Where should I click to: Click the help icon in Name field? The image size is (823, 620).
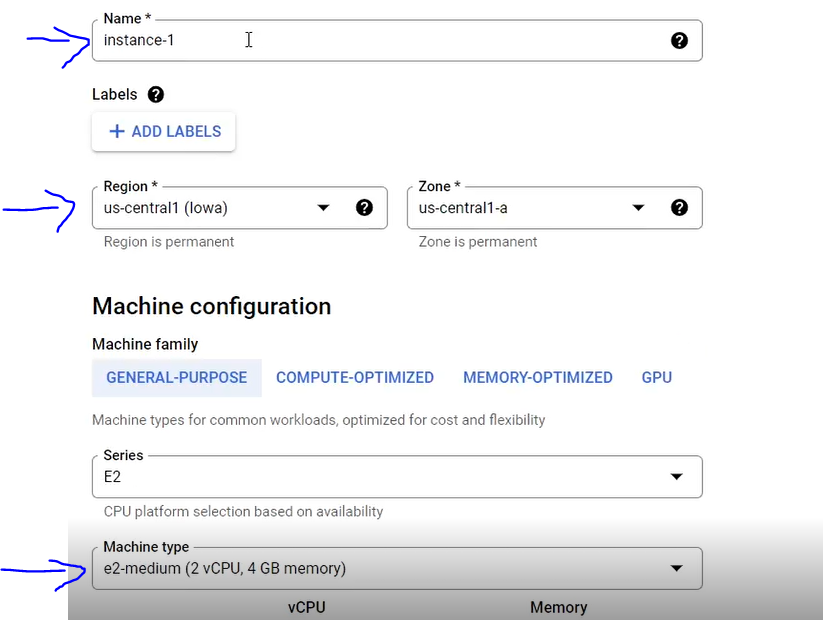coord(679,40)
